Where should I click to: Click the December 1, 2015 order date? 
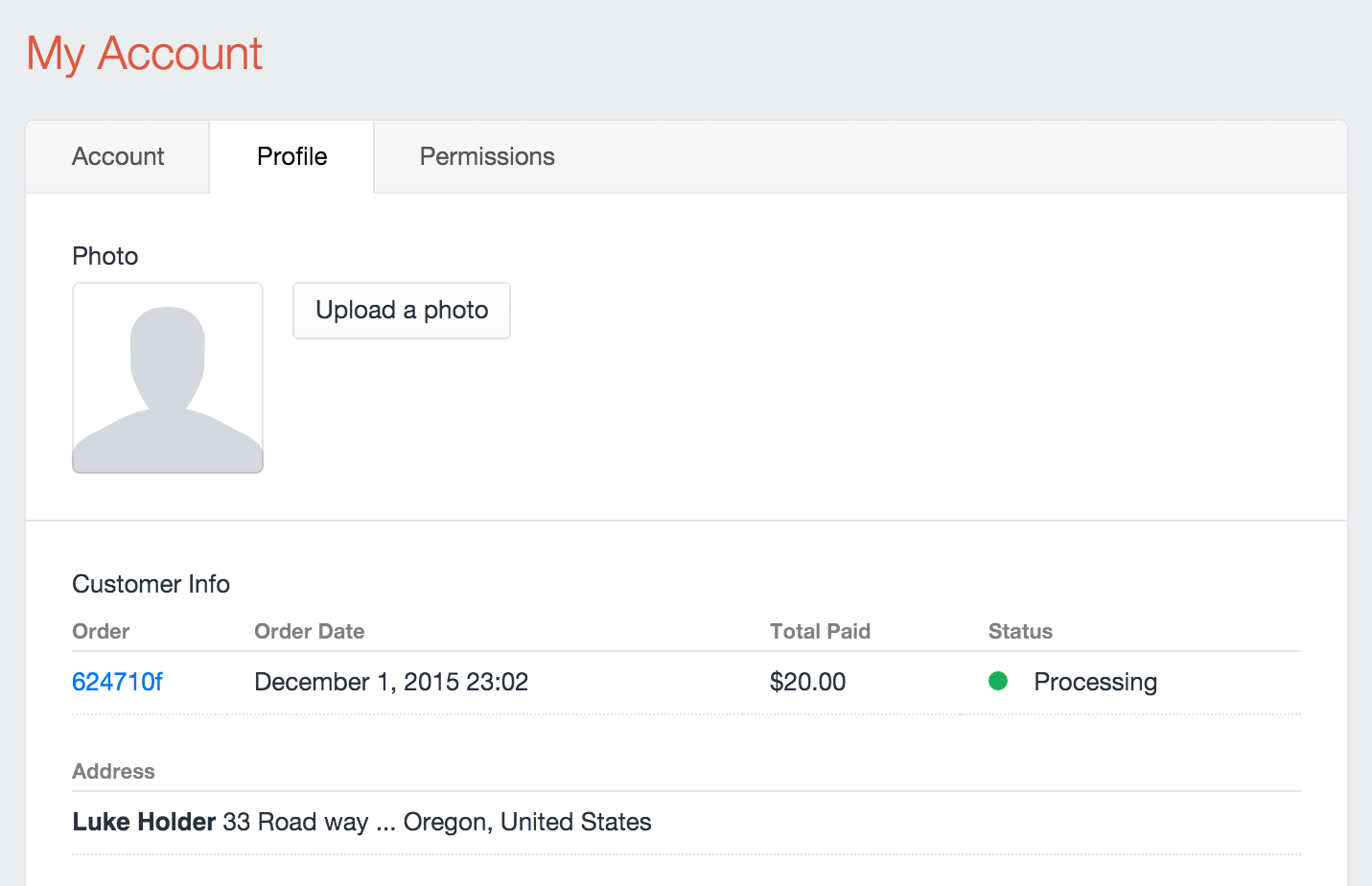click(x=391, y=682)
